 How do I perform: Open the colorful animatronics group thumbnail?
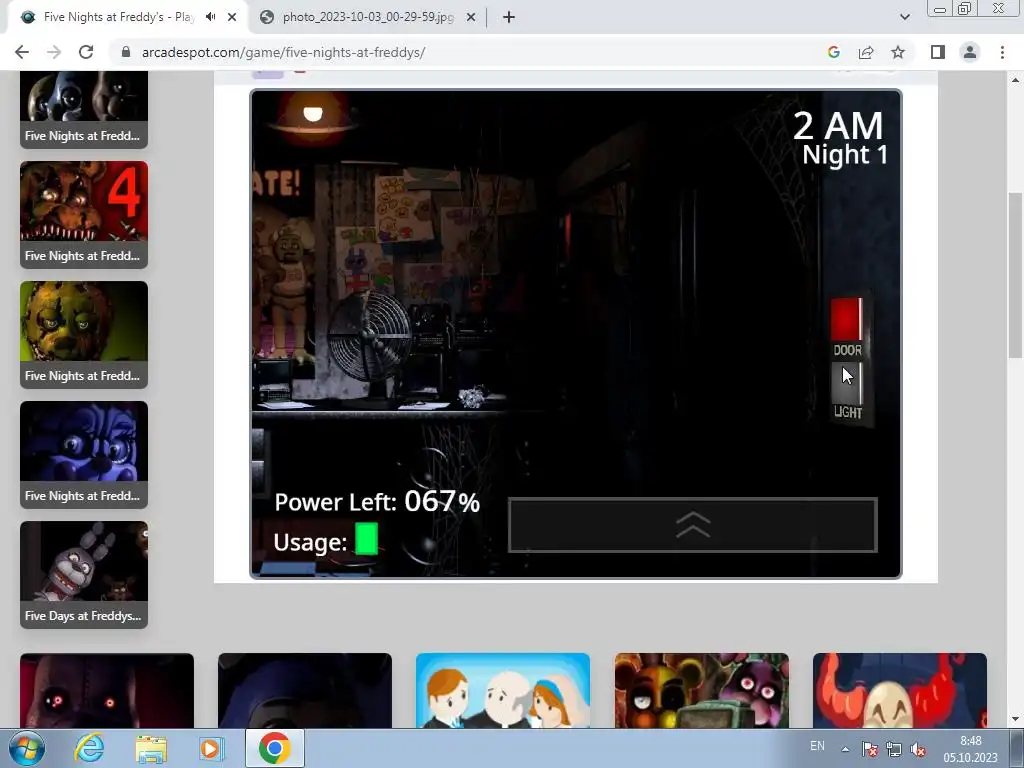pyautogui.click(x=702, y=690)
